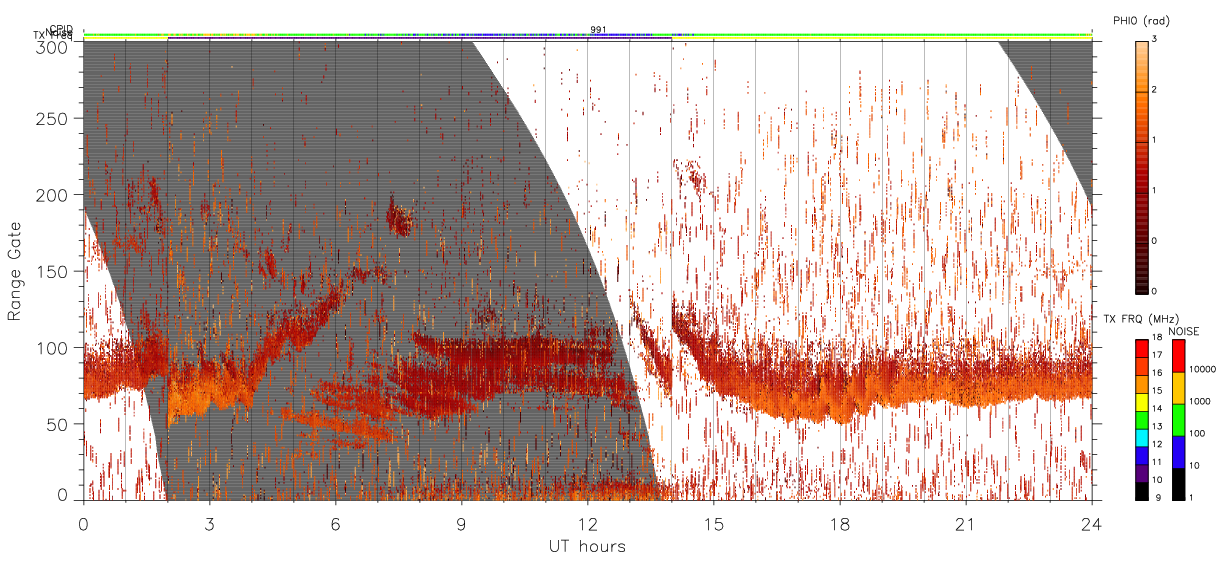1228x567 pixels.
Task: Click the 'TX FRQ (MHz)' legend title
Action: tap(1141, 319)
